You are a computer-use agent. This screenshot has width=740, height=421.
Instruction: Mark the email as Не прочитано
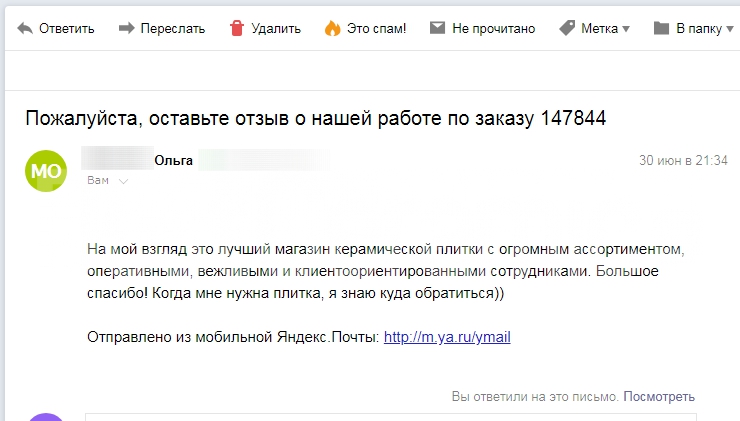[x=494, y=28]
